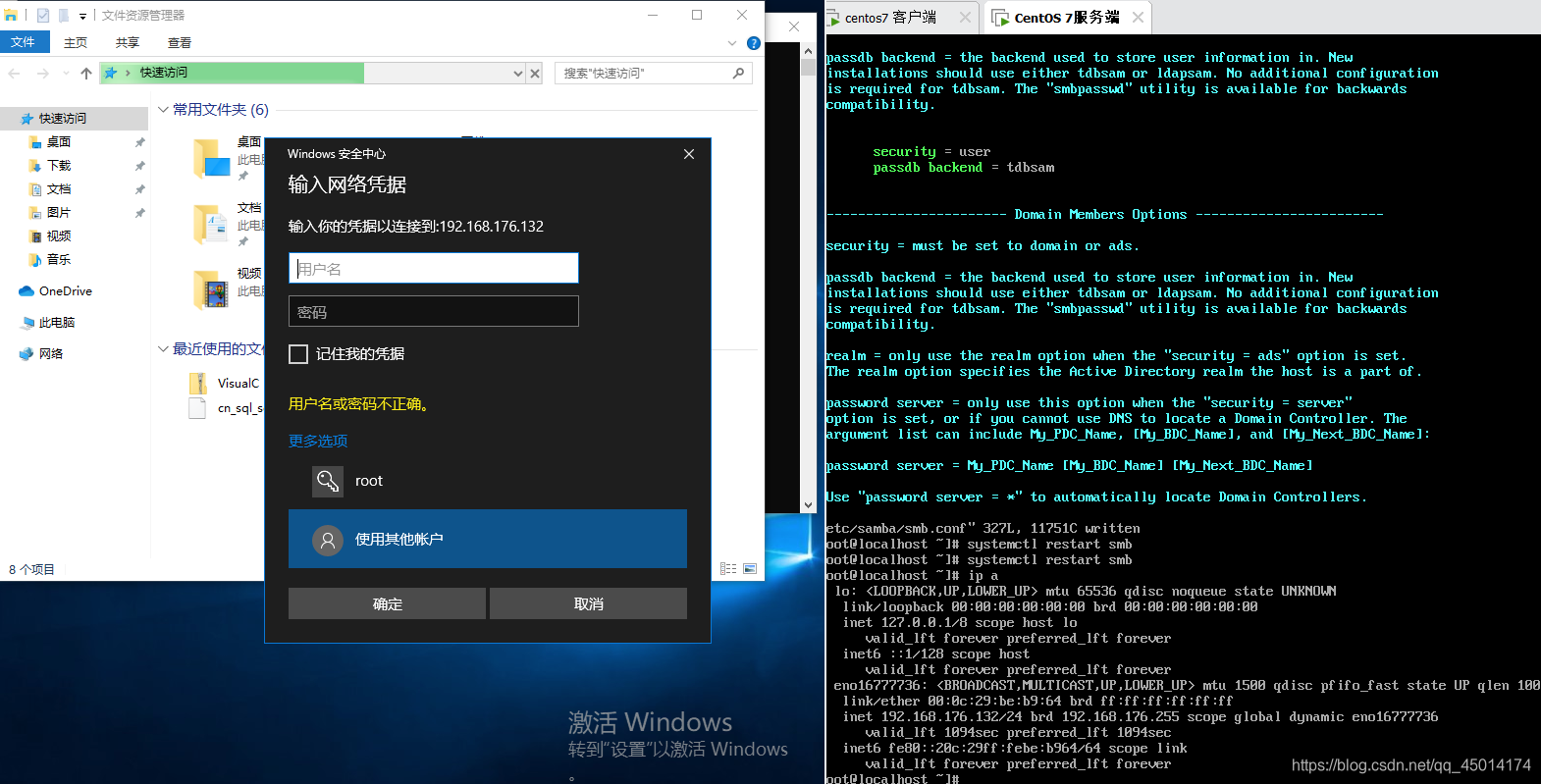Click the stop loading X in address bar
The height and width of the screenshot is (784, 1541).
point(535,74)
